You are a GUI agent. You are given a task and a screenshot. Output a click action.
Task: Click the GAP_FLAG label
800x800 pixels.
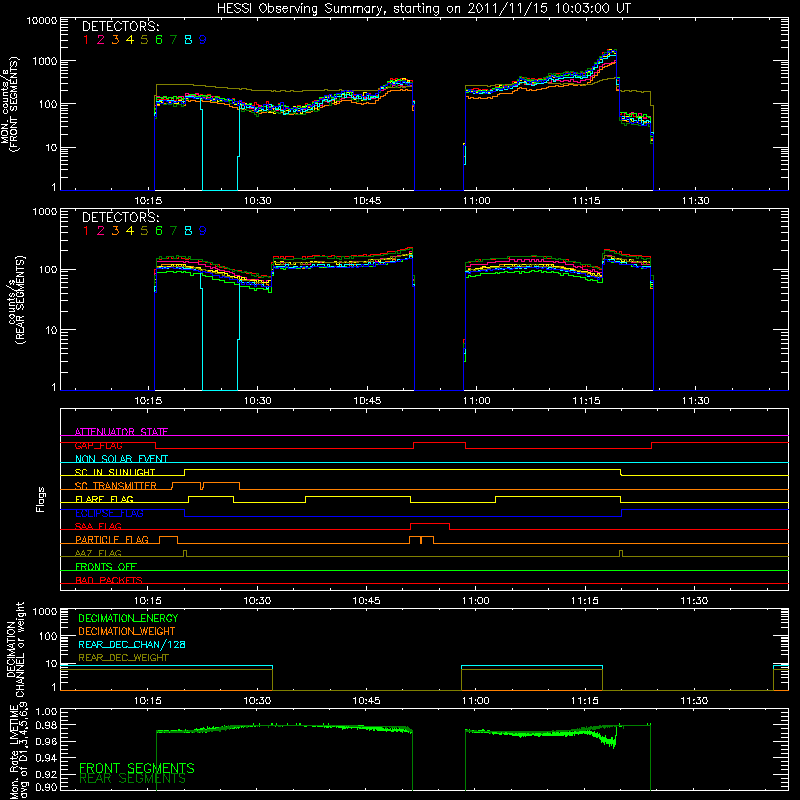[x=98, y=445]
